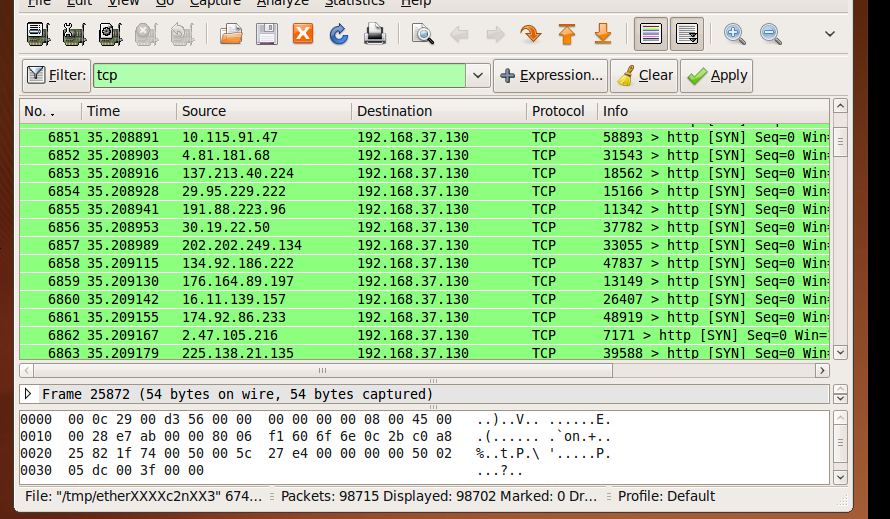Zoom out with minus magnifier icon
This screenshot has height=519, width=890.
[771, 34]
